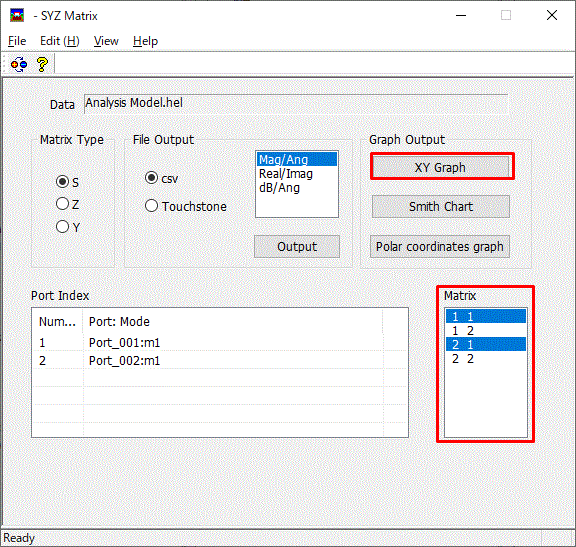This screenshot has height=547, width=576.
Task: Click the SYZ Matrix app icon in title bar
Action: [x=17, y=15]
